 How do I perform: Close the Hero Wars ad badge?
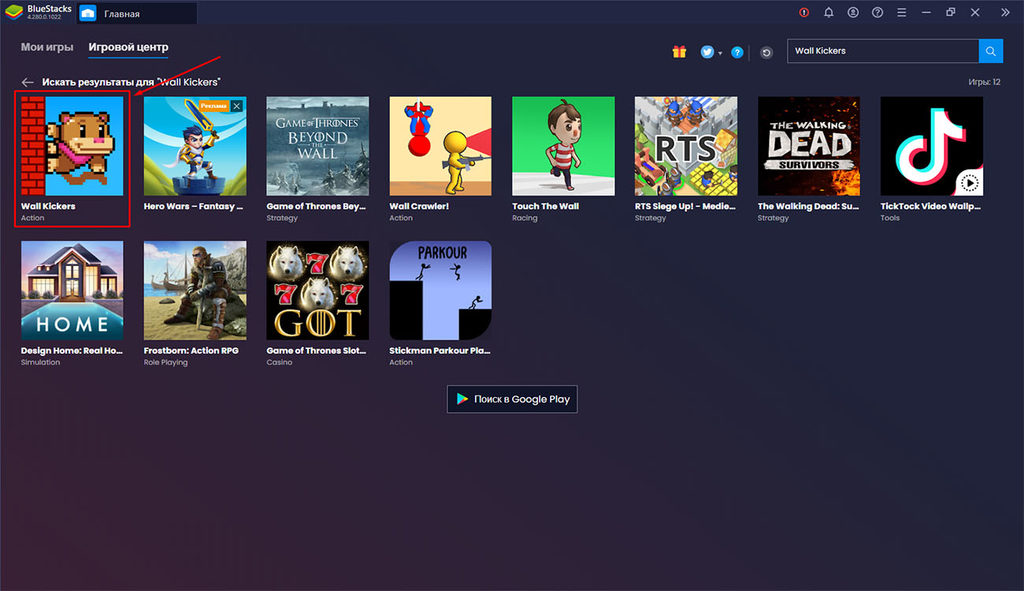237,106
